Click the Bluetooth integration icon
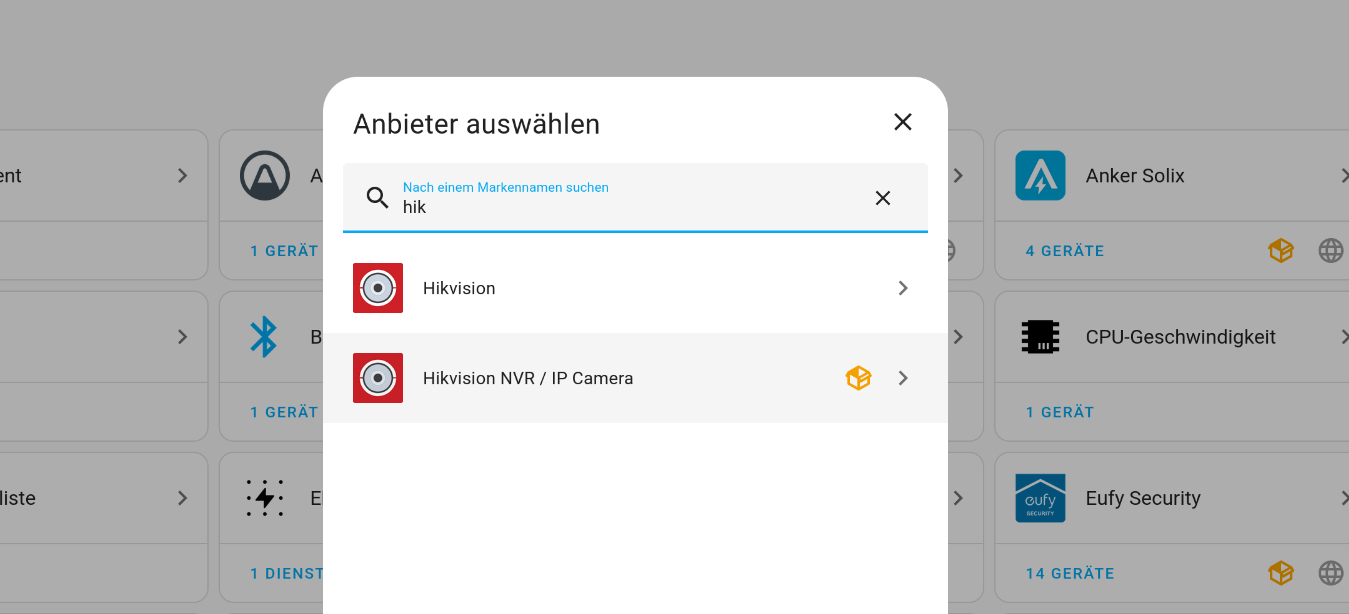The image size is (1349, 614). coord(263,337)
